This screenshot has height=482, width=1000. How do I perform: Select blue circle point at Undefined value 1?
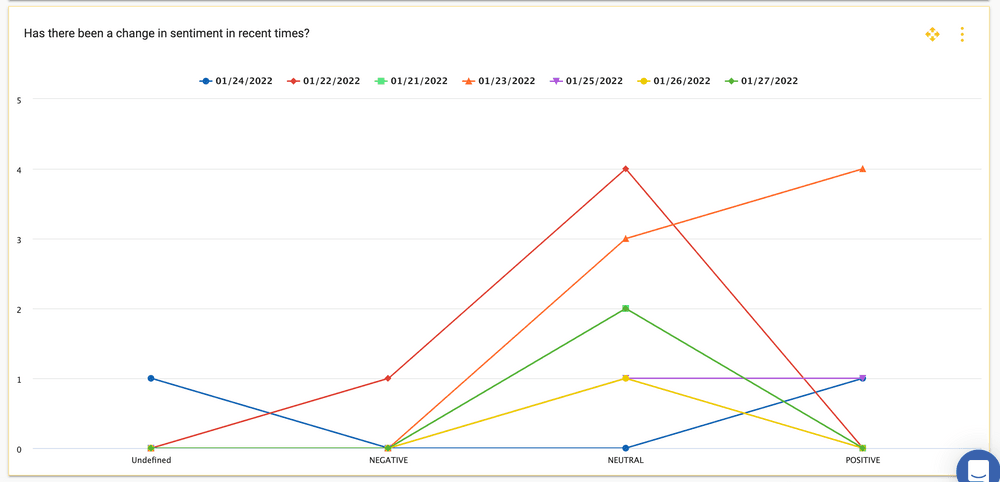(x=151, y=378)
